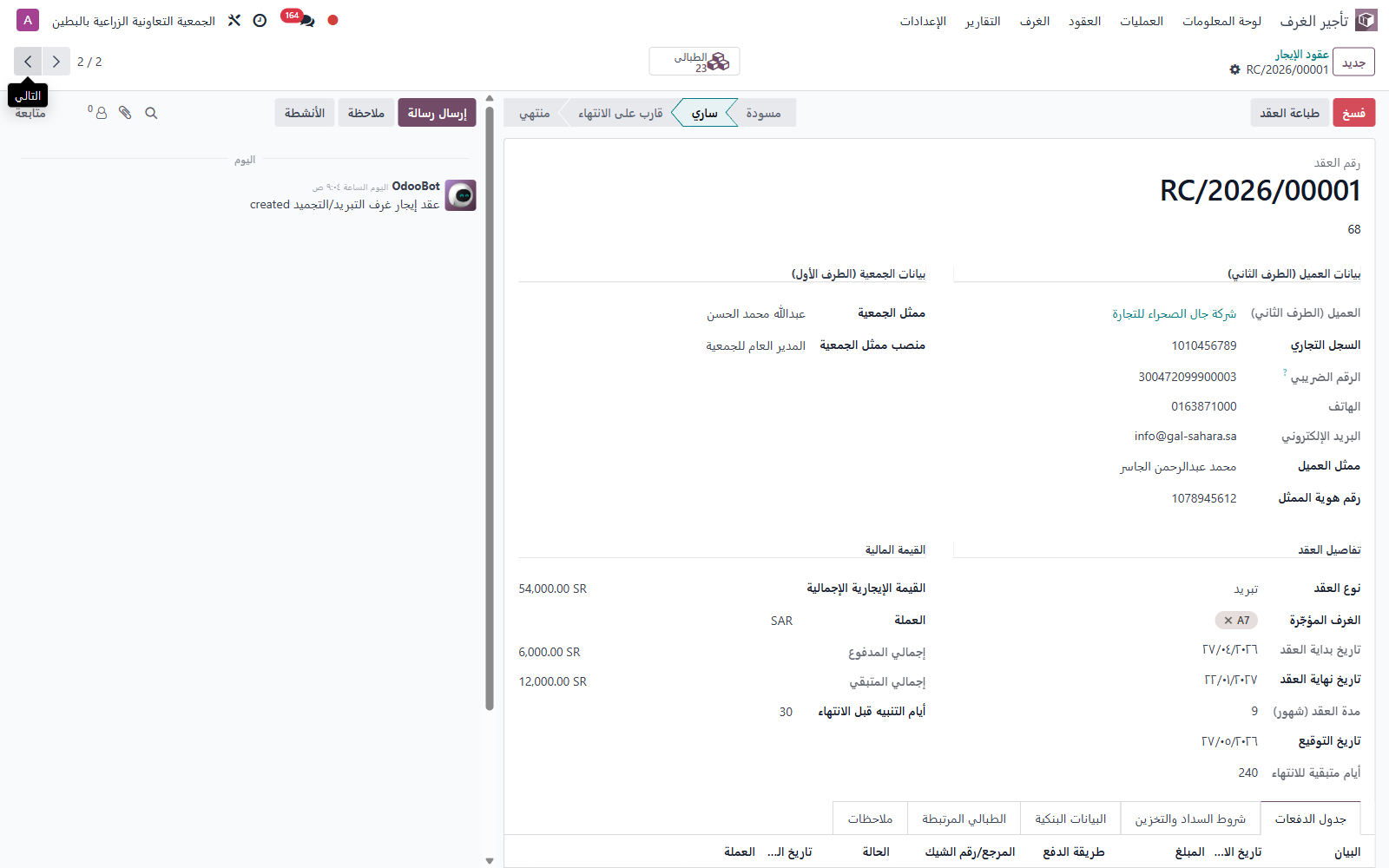Click signing date field ٢٧/٠٥/٢٠٢٦
Viewport: 1389px width, 868px height.
[x=1229, y=741]
